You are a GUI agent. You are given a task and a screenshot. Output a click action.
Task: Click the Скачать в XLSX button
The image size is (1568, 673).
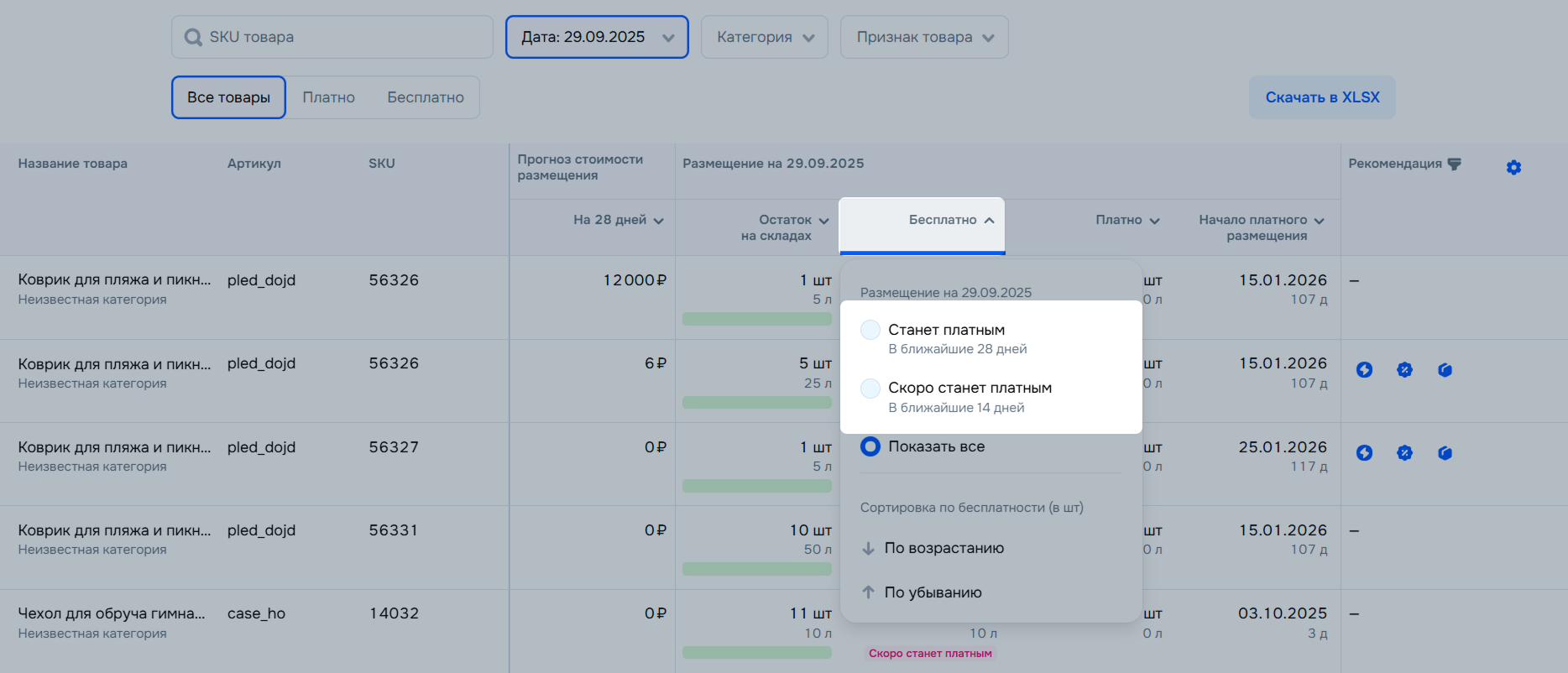(x=1322, y=97)
